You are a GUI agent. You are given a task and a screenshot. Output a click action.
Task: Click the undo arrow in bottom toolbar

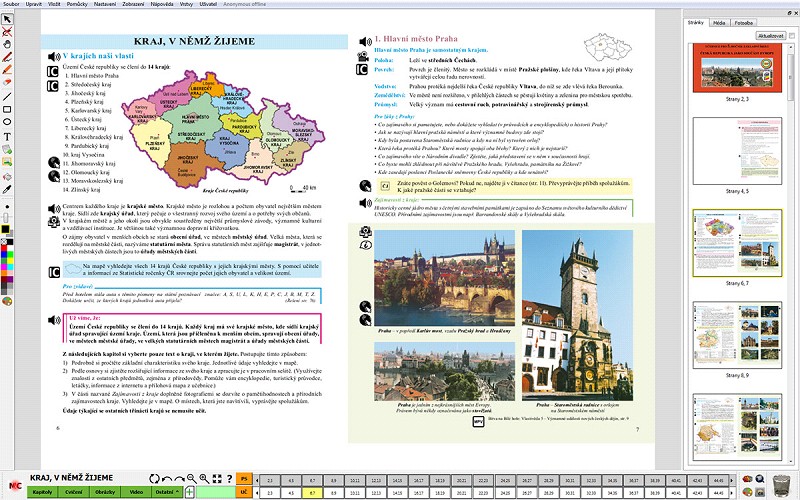pyautogui.click(x=166, y=479)
